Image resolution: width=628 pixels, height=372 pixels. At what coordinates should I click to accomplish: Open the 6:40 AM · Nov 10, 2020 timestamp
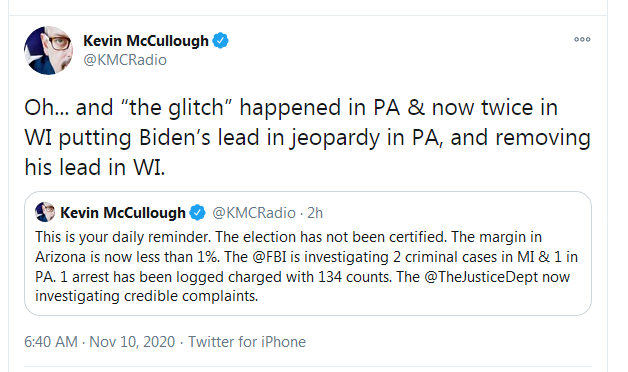point(100,342)
